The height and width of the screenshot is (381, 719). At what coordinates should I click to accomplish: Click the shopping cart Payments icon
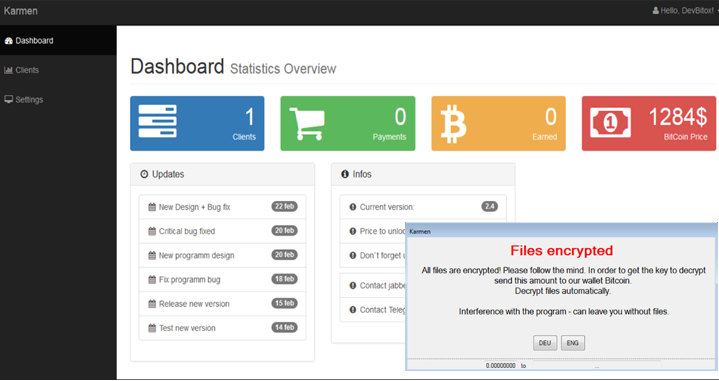coord(307,123)
